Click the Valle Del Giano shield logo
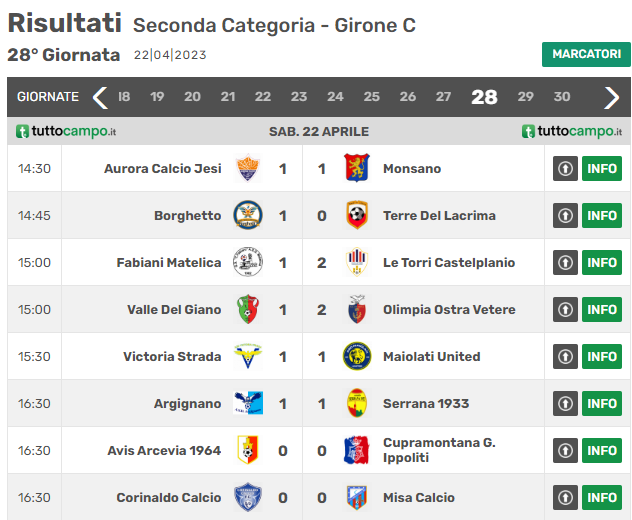Screen dimensions: 632x520 pyautogui.click(x=247, y=309)
